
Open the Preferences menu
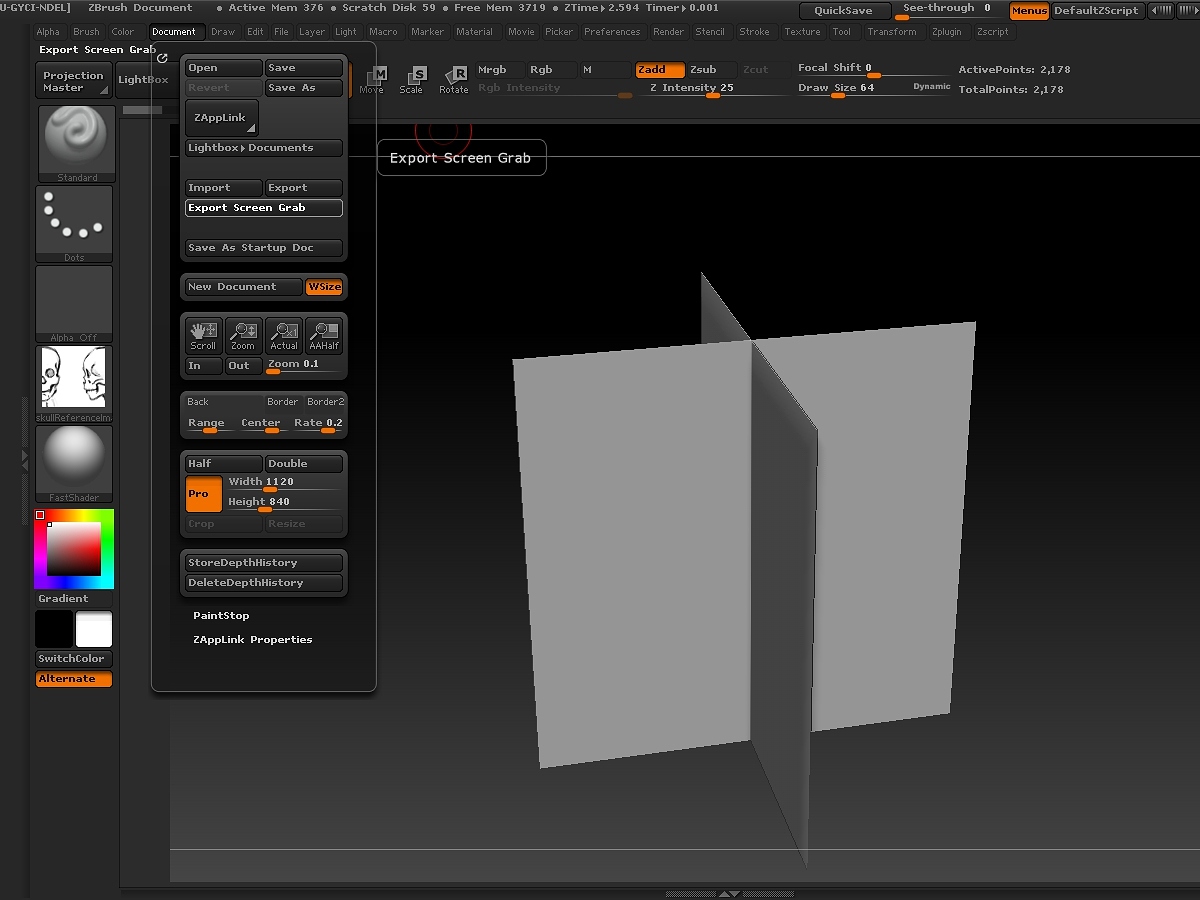point(613,32)
